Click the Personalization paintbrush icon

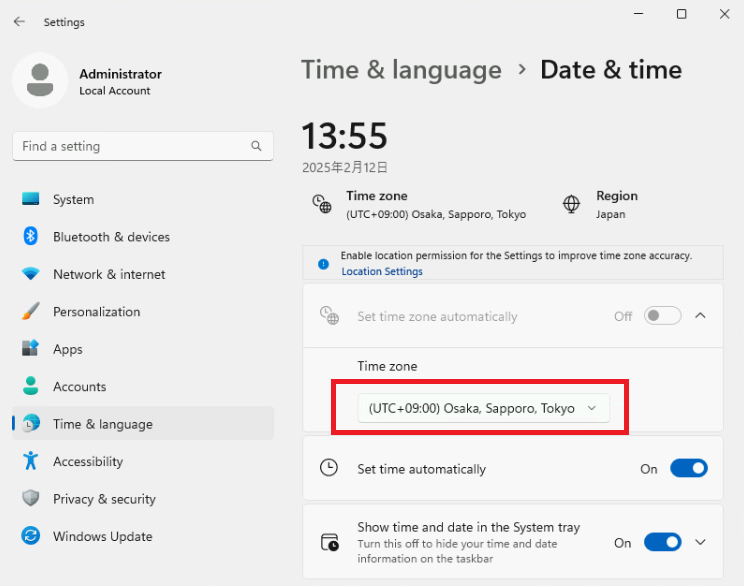pos(30,312)
